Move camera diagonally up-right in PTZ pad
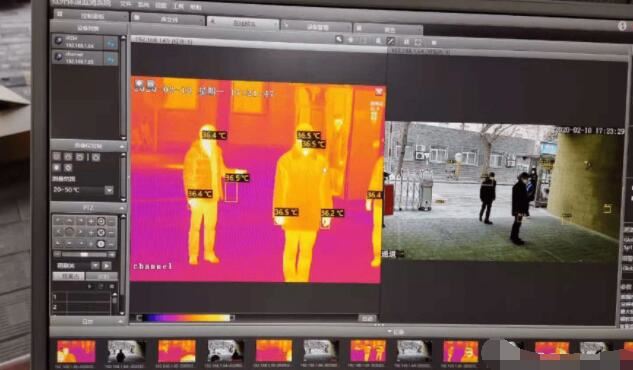The width and height of the screenshot is (633, 370). (x=80, y=221)
